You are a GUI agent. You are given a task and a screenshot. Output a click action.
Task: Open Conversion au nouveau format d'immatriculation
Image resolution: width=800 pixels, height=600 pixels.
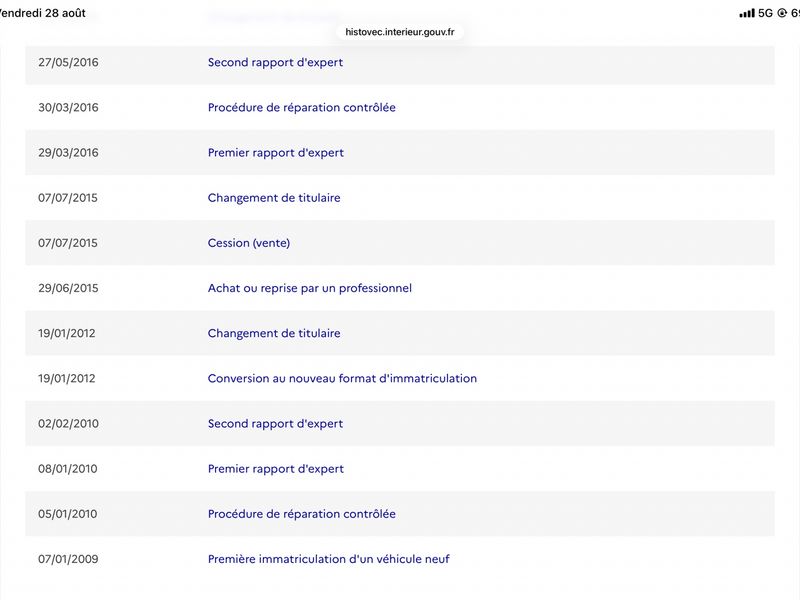coord(342,378)
